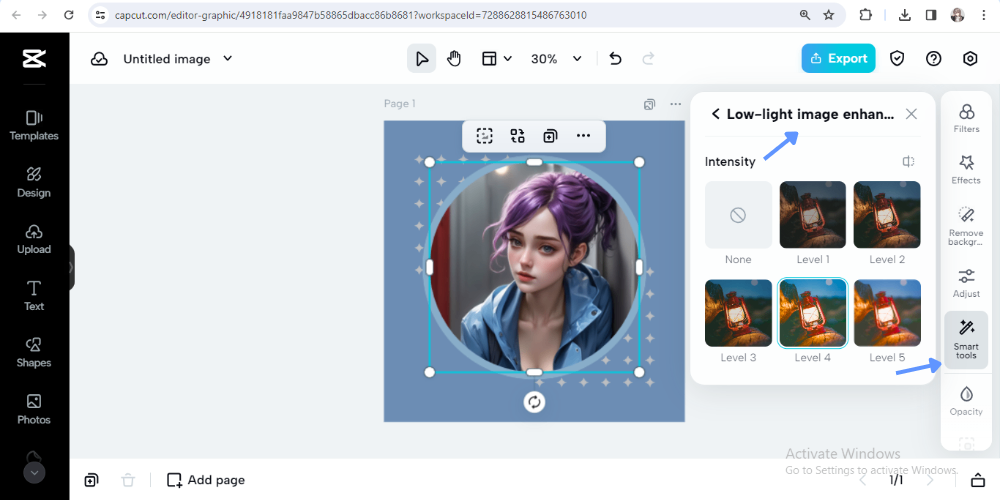Click the browser zoom magnifier icon
Viewport: 1000px width, 500px height.
click(805, 15)
